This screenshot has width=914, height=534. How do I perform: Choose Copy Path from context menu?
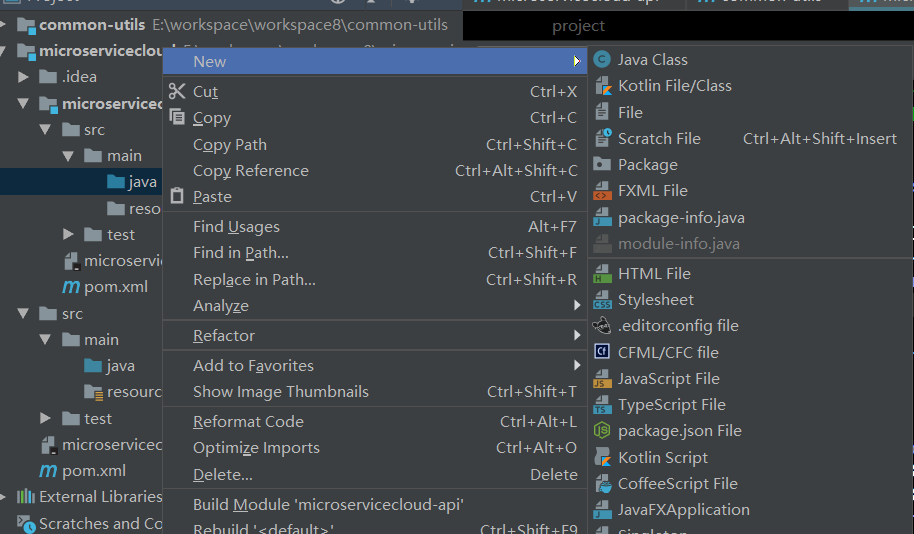click(375, 144)
